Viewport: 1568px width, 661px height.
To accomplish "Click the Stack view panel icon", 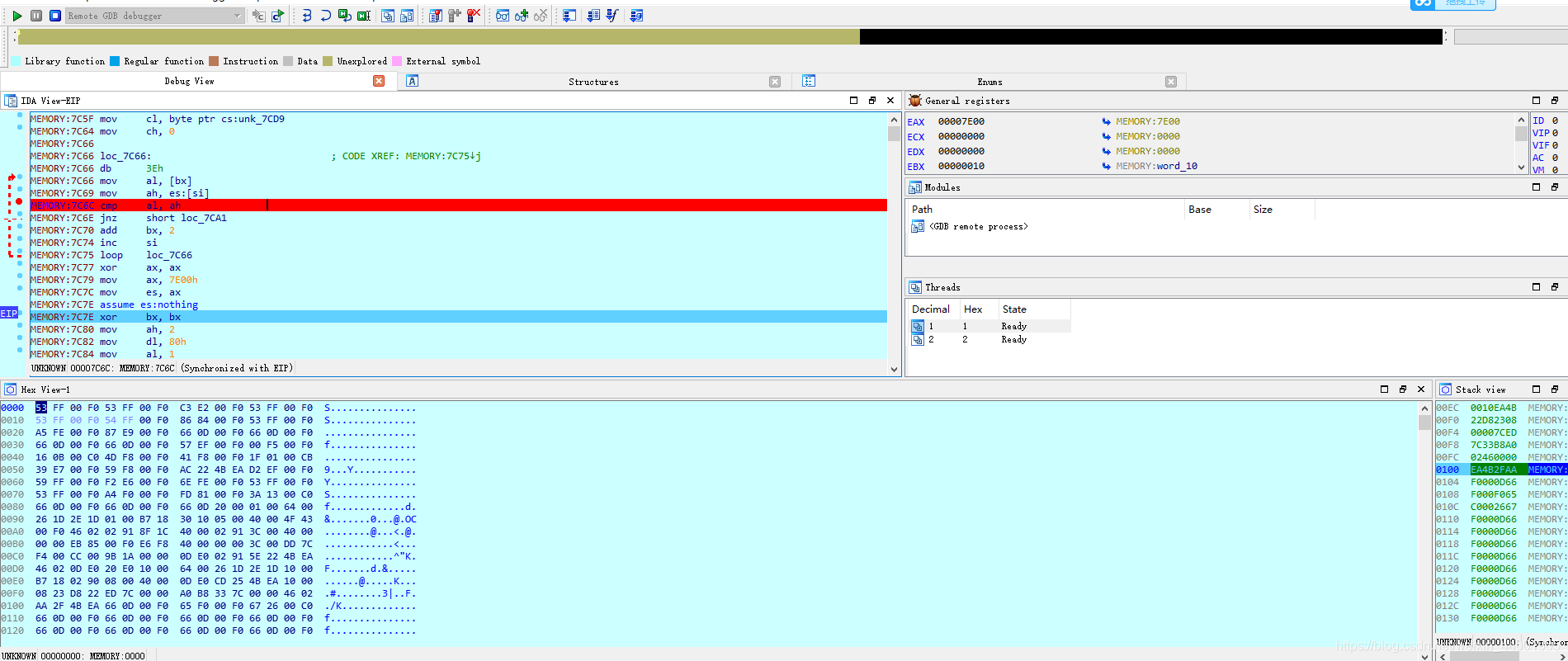I will pos(1445,390).
